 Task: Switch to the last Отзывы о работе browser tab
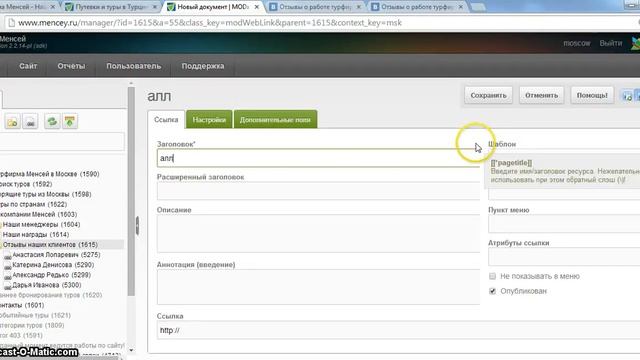pos(417,7)
